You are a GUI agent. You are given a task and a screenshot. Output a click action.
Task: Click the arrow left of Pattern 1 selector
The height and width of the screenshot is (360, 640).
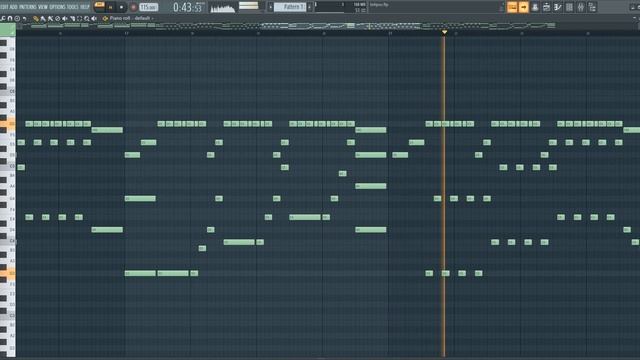click(x=270, y=7)
